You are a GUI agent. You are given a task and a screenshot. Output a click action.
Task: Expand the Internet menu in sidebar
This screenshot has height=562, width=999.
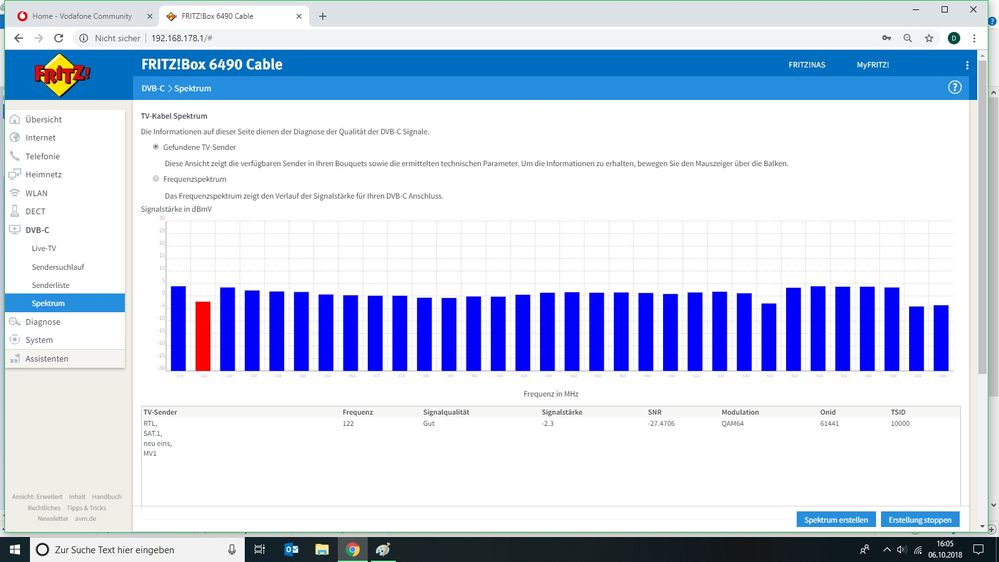click(41, 138)
